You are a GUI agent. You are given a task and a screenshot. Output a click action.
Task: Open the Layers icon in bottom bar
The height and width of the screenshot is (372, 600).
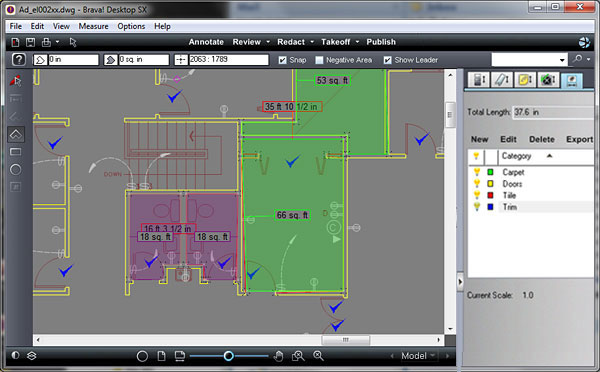coord(32,356)
